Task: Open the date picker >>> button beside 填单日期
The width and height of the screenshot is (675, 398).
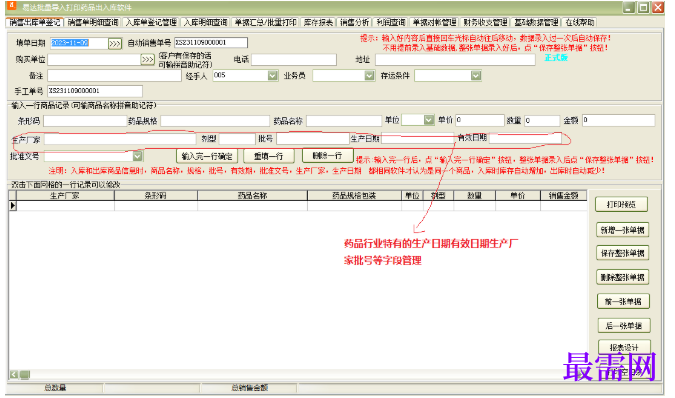Action: [x=115, y=43]
